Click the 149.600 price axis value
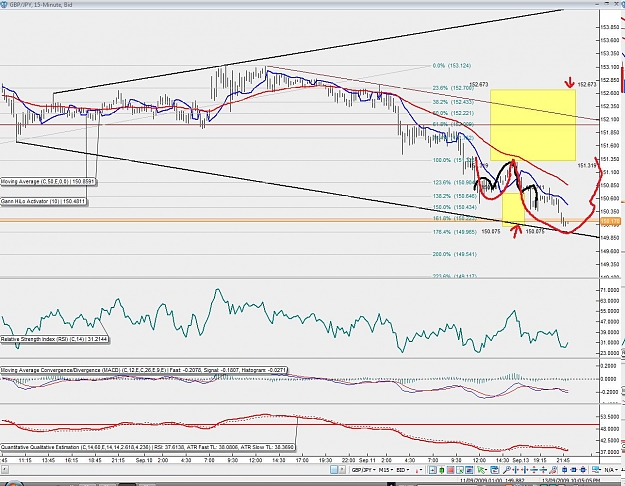This screenshot has width=625, height=486. pos(610,251)
